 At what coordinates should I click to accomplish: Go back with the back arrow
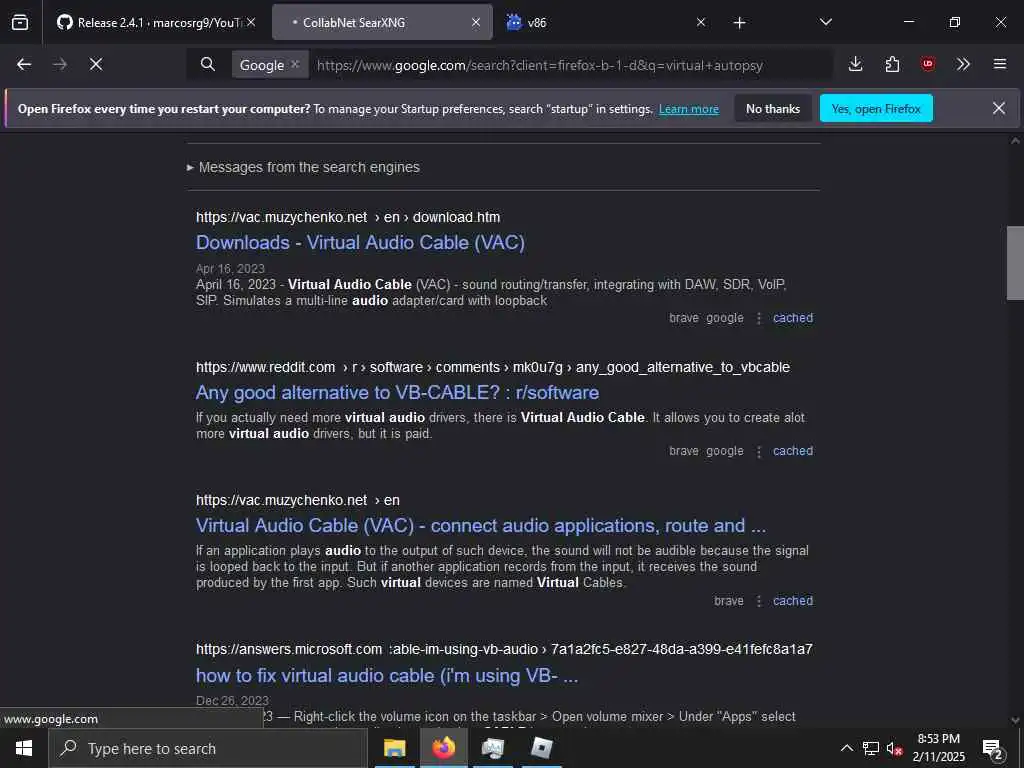pos(24,64)
